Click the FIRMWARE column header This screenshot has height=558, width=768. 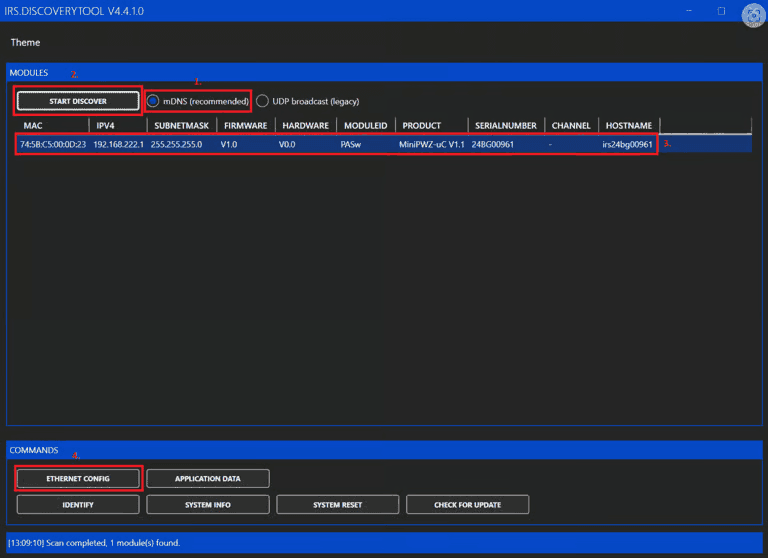[245, 125]
